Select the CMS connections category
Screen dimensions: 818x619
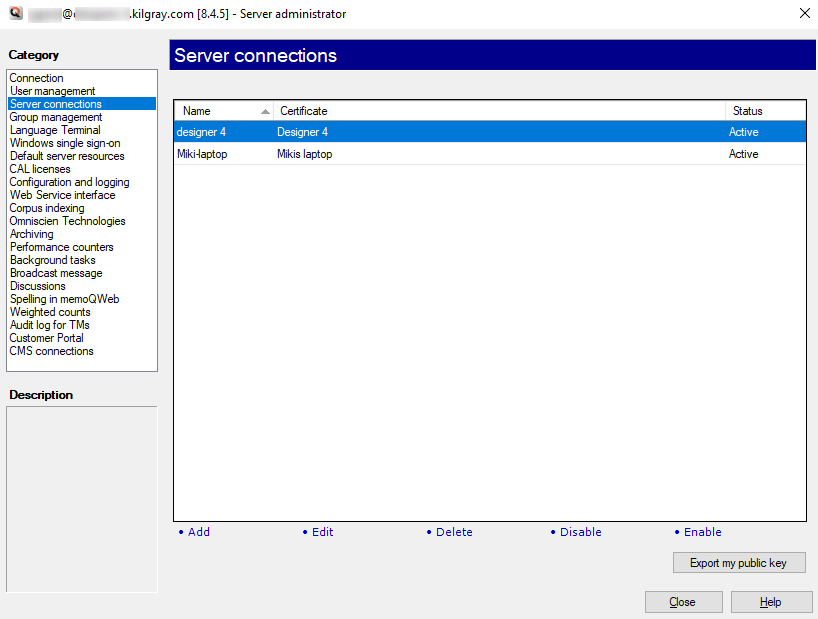point(51,350)
